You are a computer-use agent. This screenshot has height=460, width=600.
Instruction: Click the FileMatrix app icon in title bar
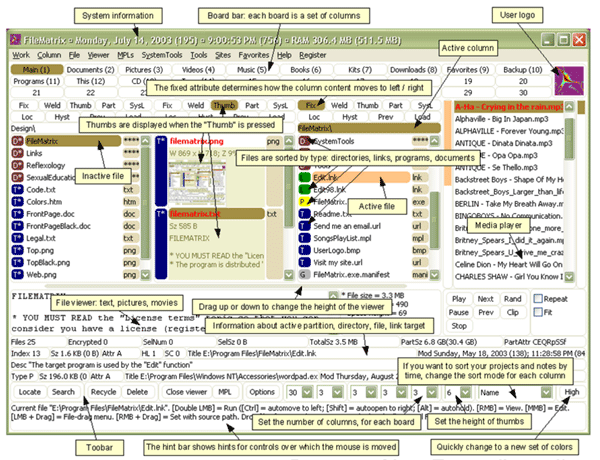point(16,39)
